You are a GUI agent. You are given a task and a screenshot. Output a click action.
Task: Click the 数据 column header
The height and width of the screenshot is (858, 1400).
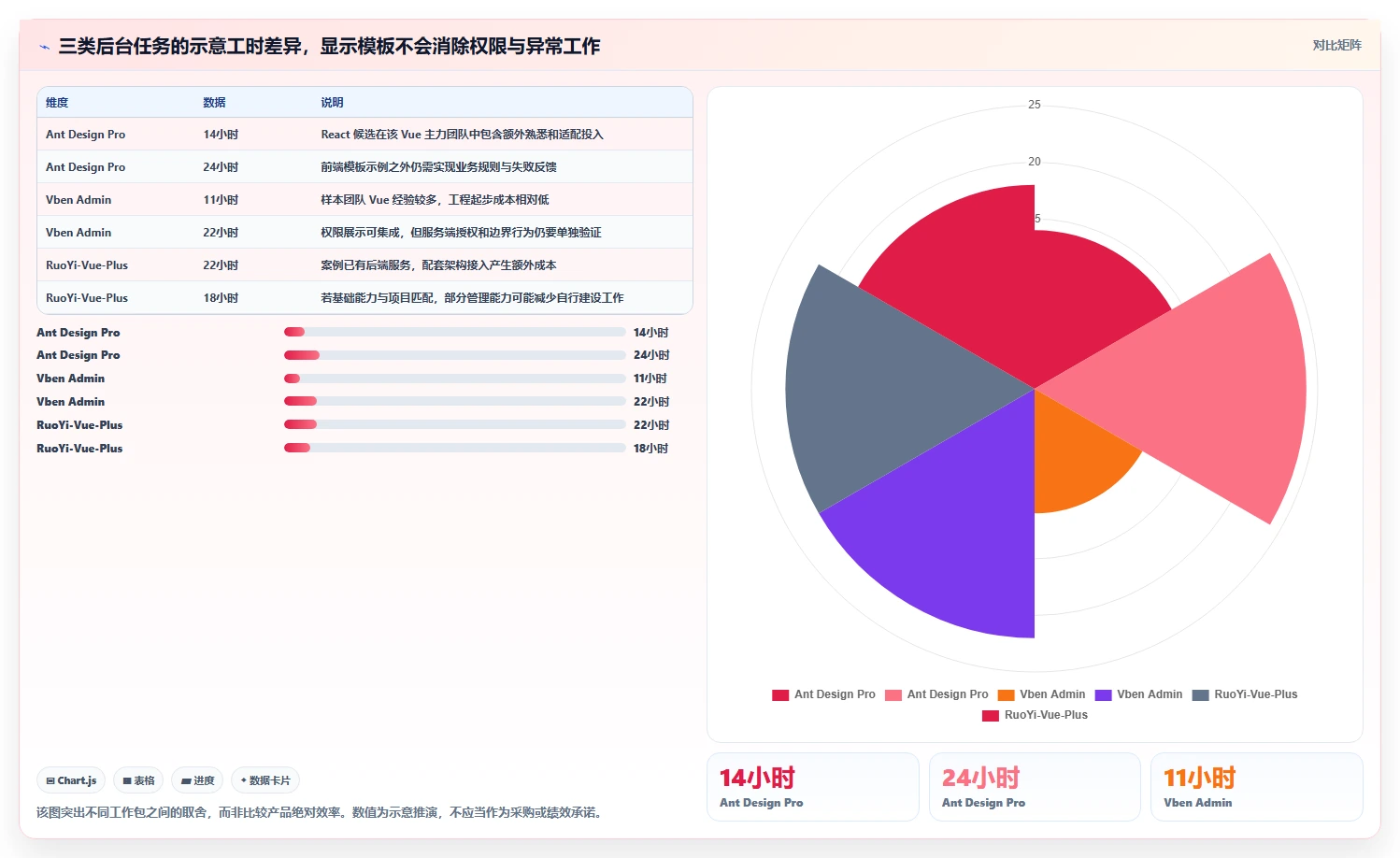tap(214, 103)
